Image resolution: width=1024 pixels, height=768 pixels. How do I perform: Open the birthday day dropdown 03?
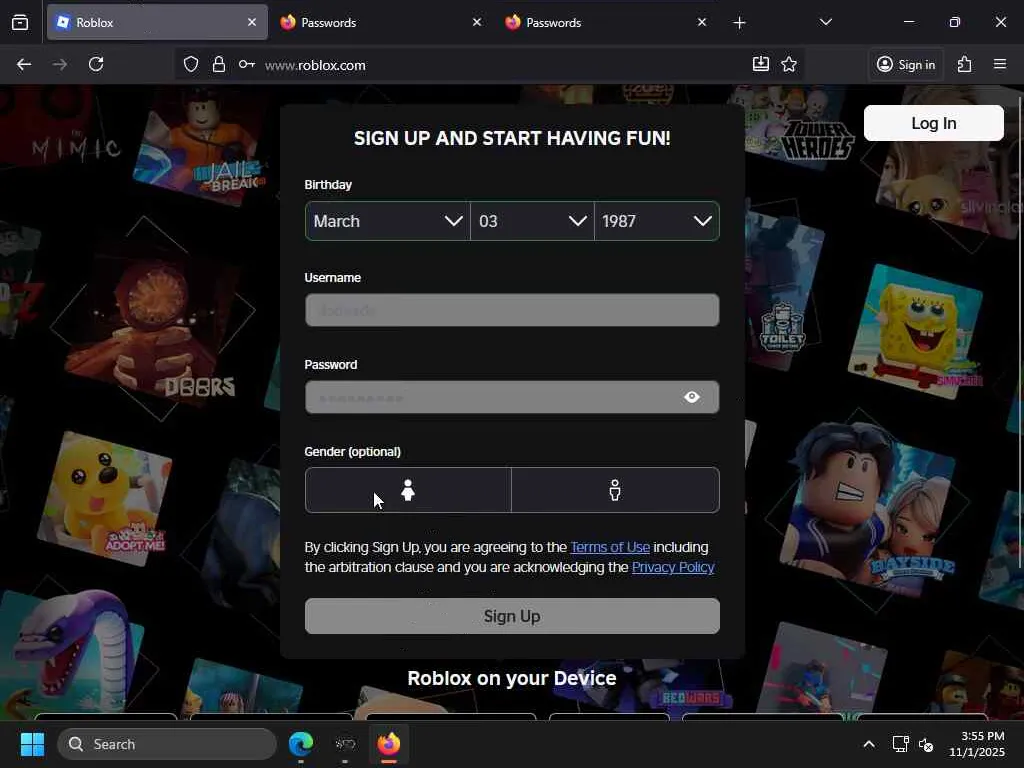point(532,221)
